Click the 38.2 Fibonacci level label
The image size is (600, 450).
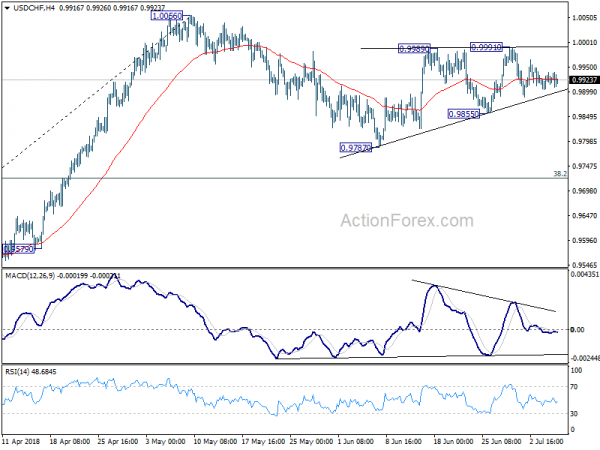pyautogui.click(x=560, y=174)
